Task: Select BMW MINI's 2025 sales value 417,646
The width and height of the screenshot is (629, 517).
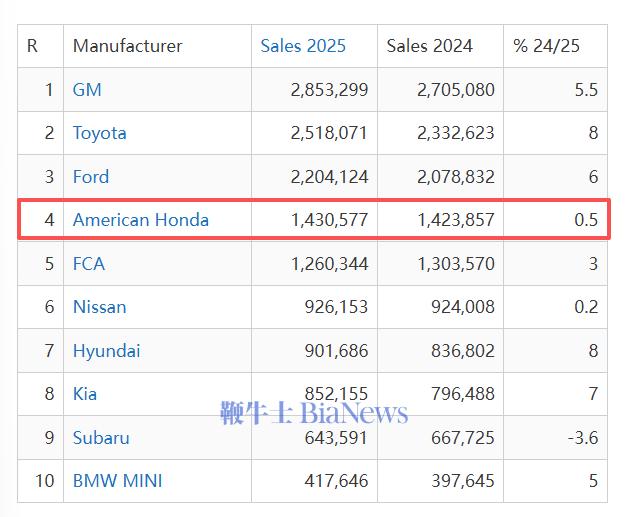Action: [x=336, y=481]
